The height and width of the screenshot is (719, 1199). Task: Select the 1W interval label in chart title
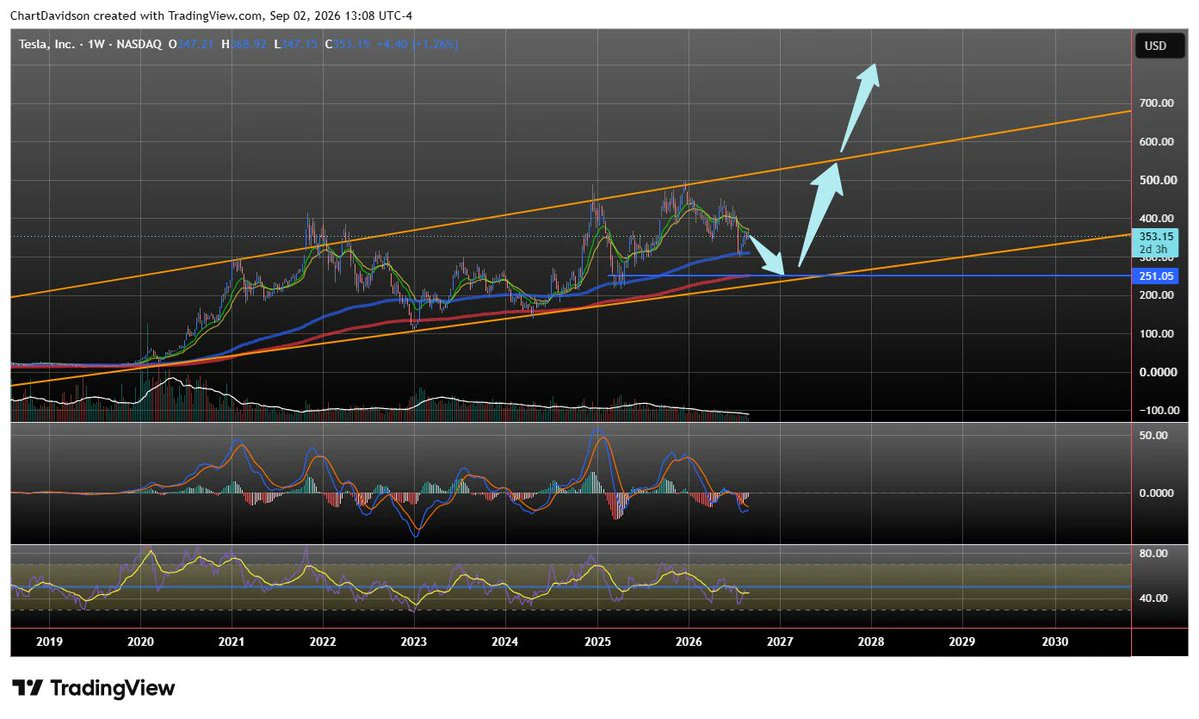click(96, 44)
